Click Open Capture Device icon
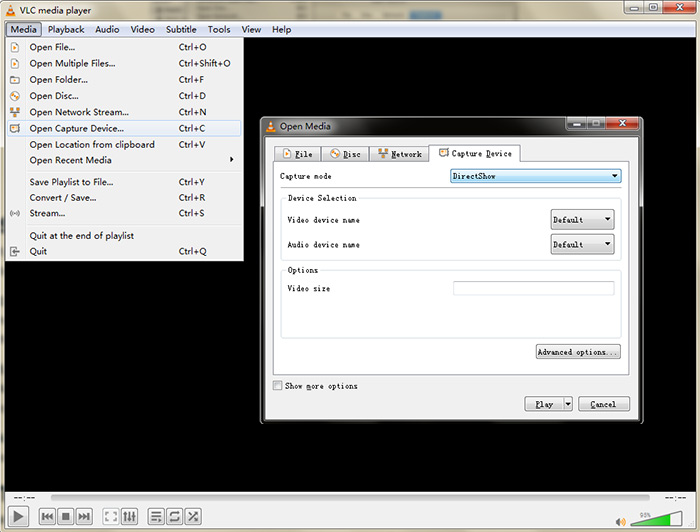 point(15,129)
